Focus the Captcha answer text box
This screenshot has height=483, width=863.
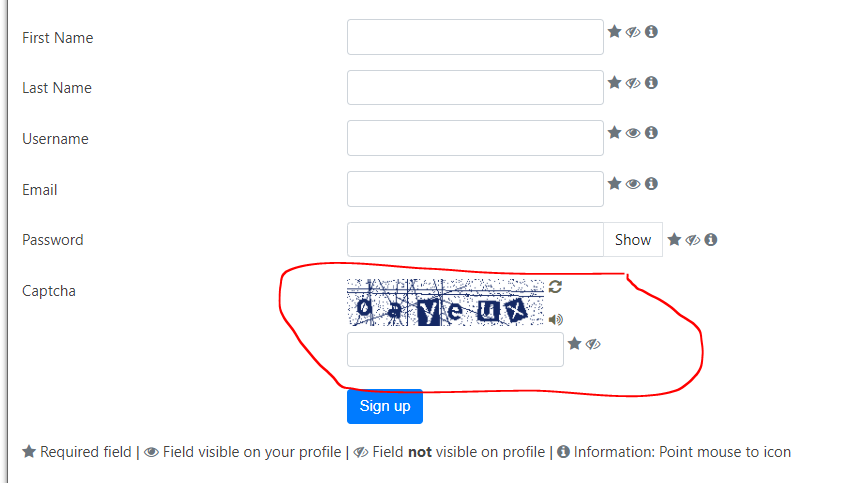(x=455, y=349)
